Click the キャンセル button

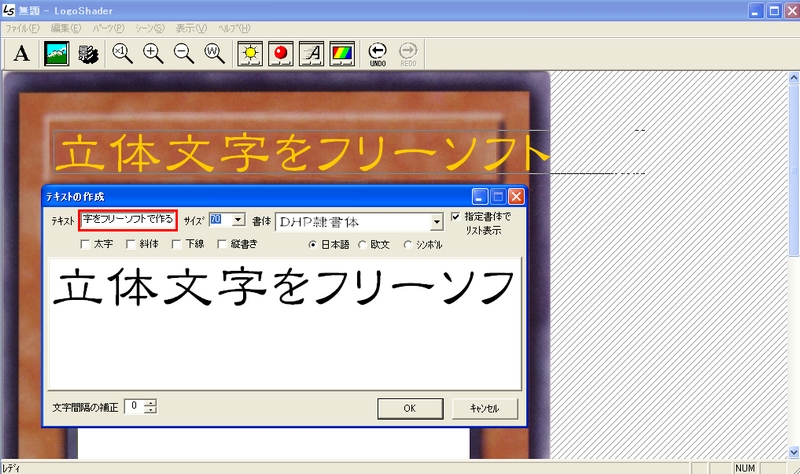pos(484,408)
